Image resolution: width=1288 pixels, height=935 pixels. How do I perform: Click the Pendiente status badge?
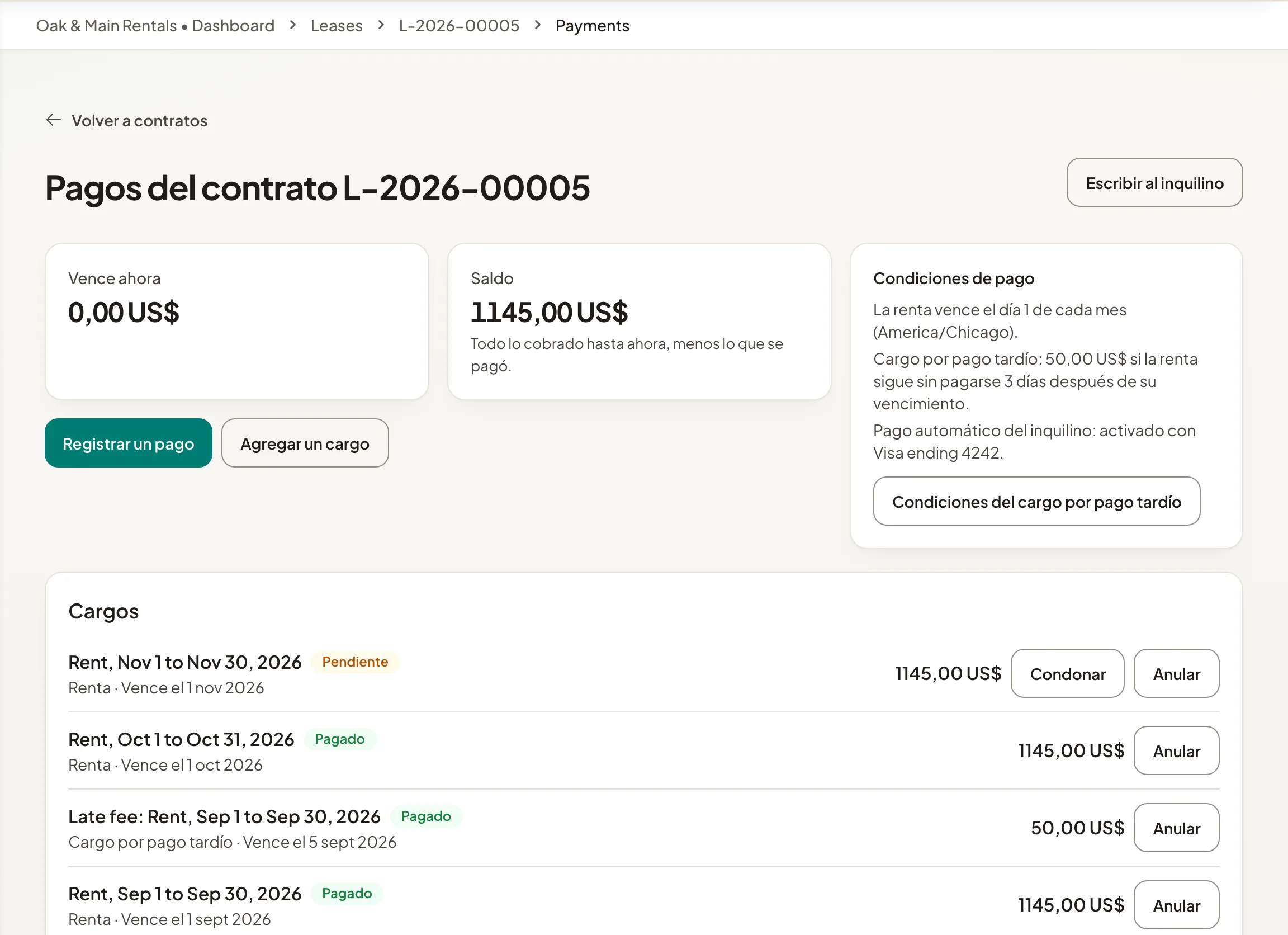355,662
